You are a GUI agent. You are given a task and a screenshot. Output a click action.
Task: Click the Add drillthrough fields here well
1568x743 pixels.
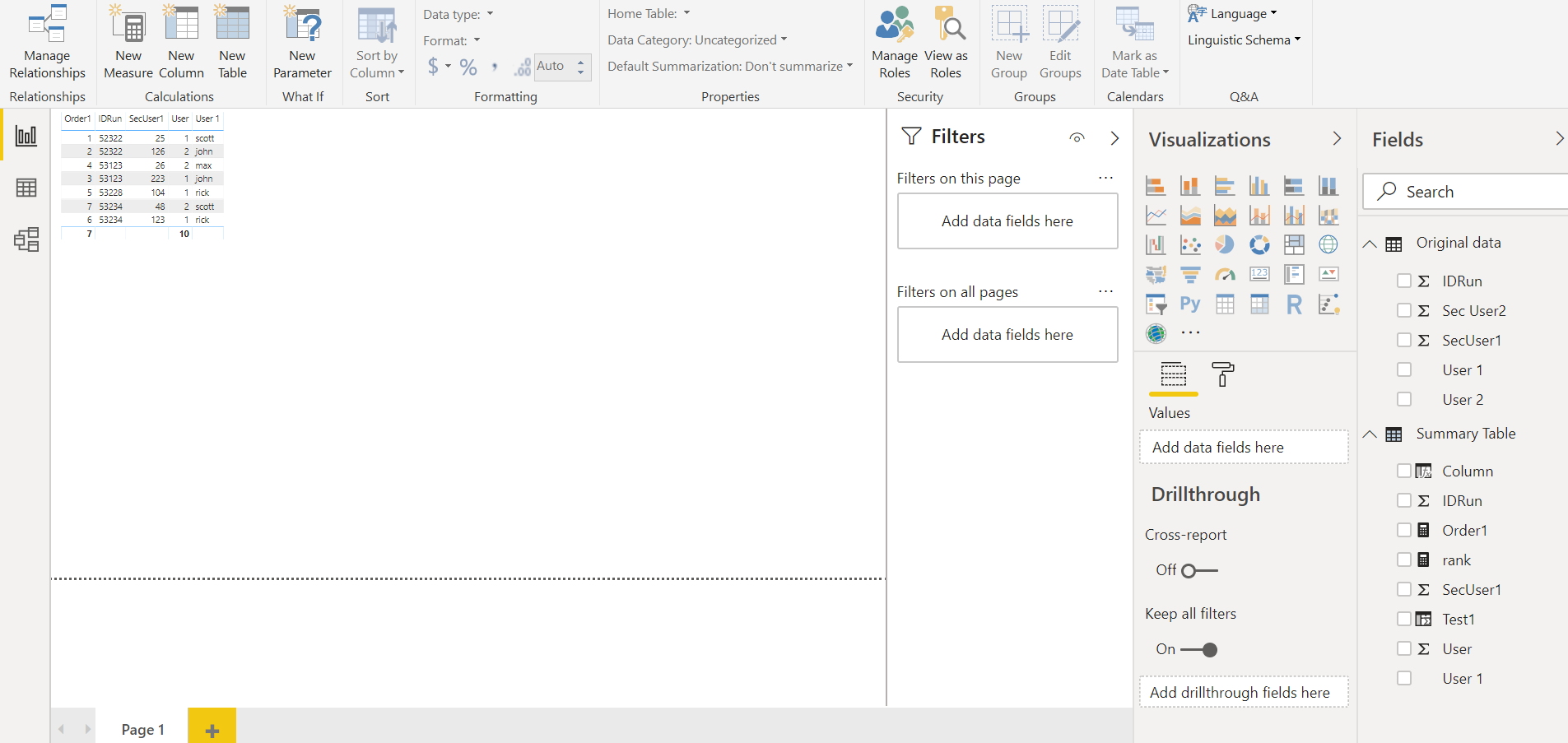[x=1244, y=692]
